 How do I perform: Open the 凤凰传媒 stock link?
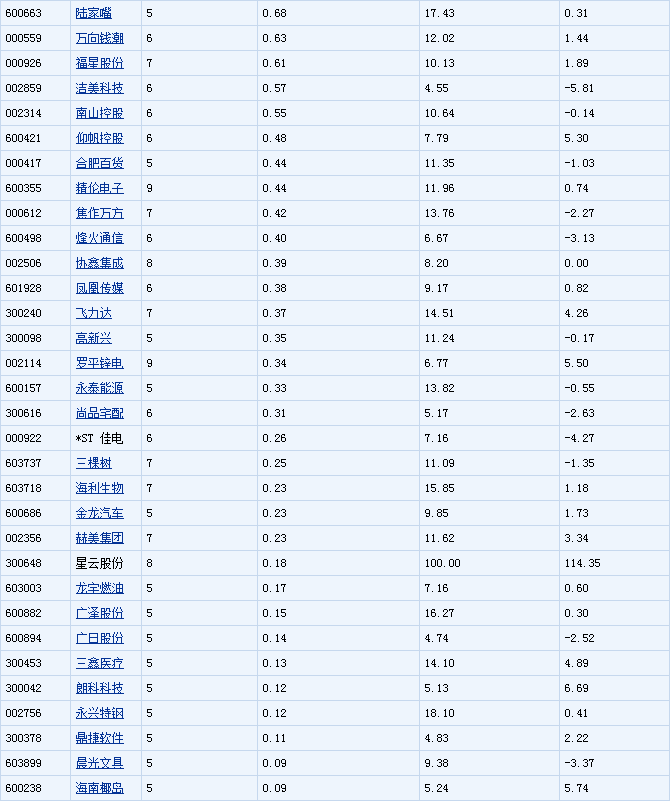[x=100, y=288]
